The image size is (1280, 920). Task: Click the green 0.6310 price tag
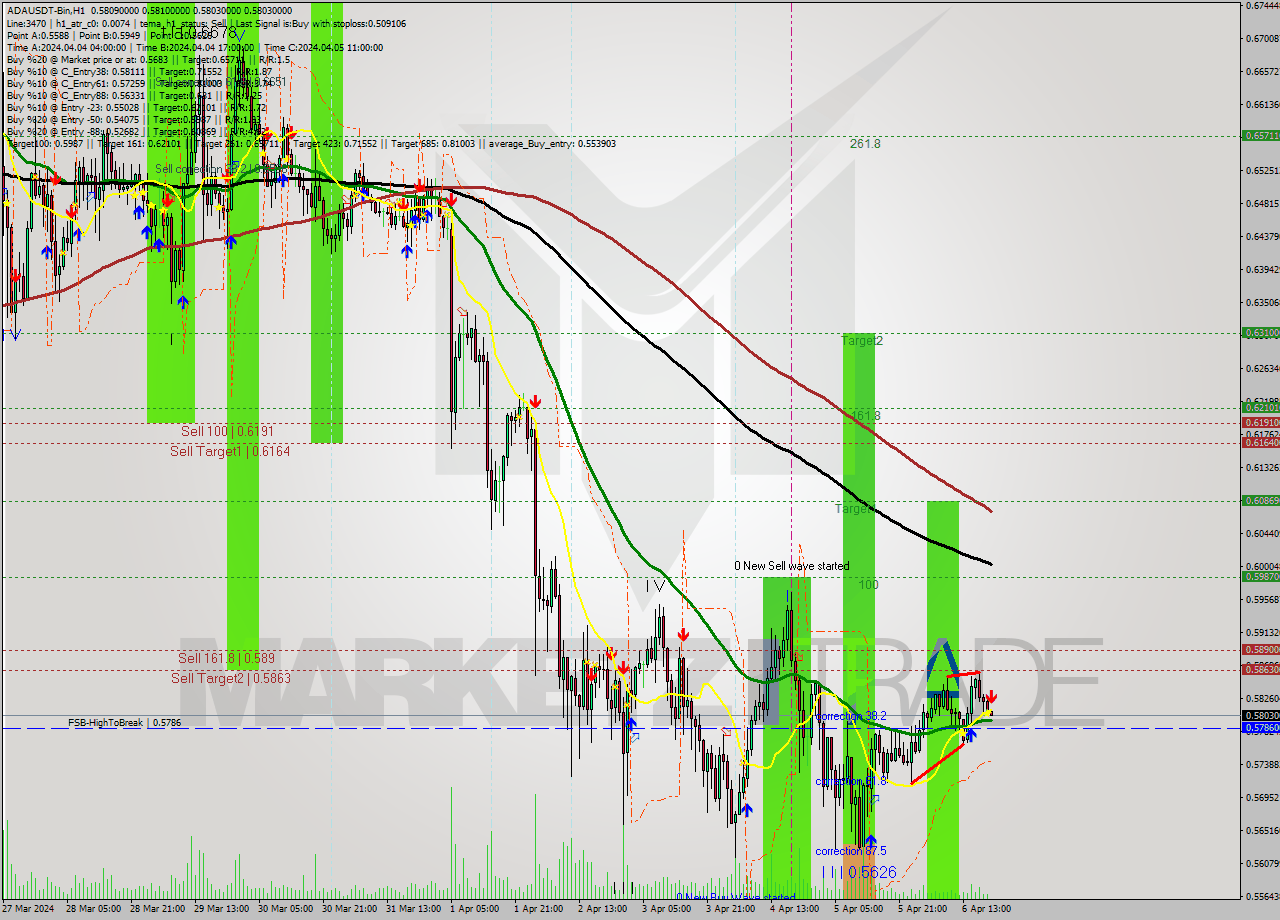[x=1259, y=333]
